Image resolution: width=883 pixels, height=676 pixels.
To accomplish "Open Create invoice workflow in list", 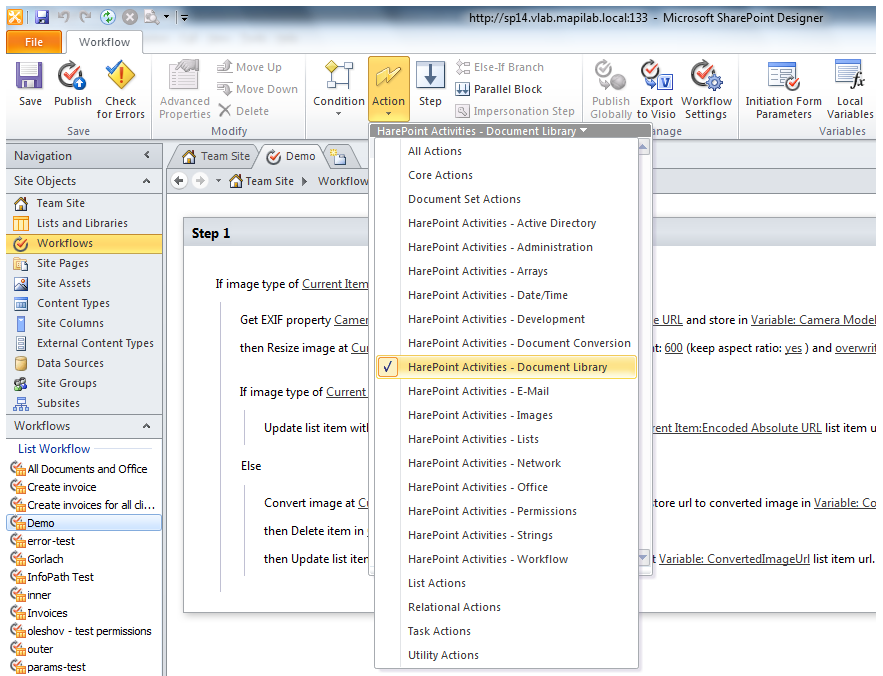I will point(62,487).
